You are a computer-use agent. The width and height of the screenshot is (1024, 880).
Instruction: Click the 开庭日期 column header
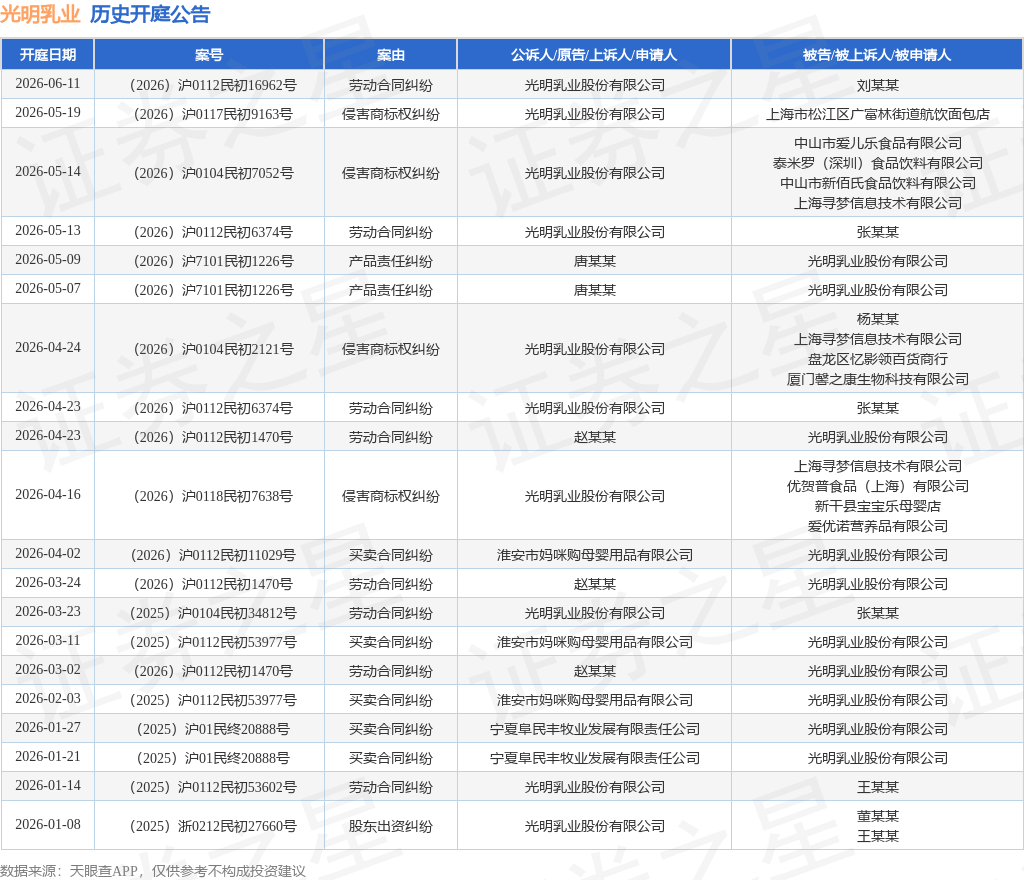tap(48, 55)
